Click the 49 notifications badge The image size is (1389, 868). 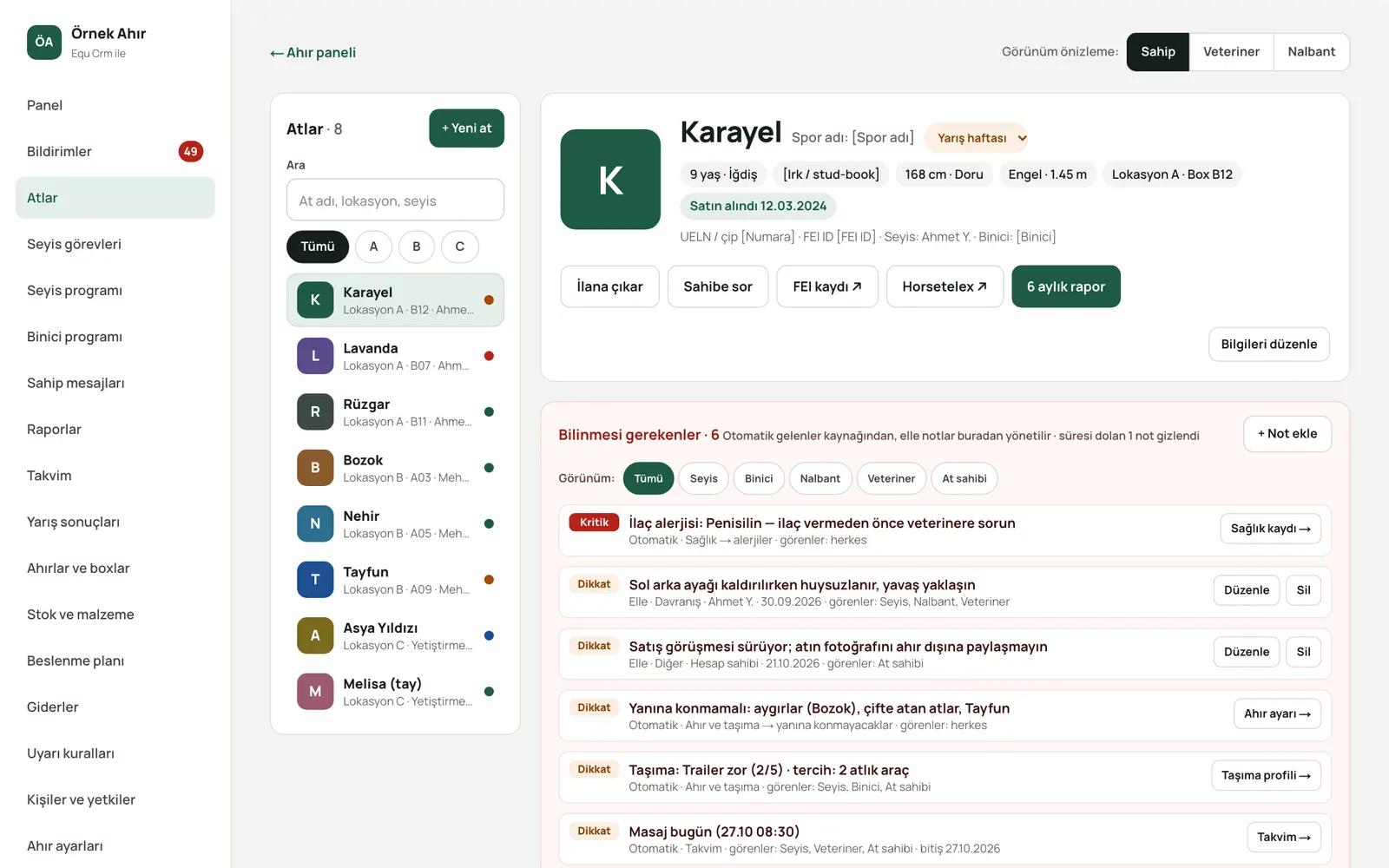[191, 151]
